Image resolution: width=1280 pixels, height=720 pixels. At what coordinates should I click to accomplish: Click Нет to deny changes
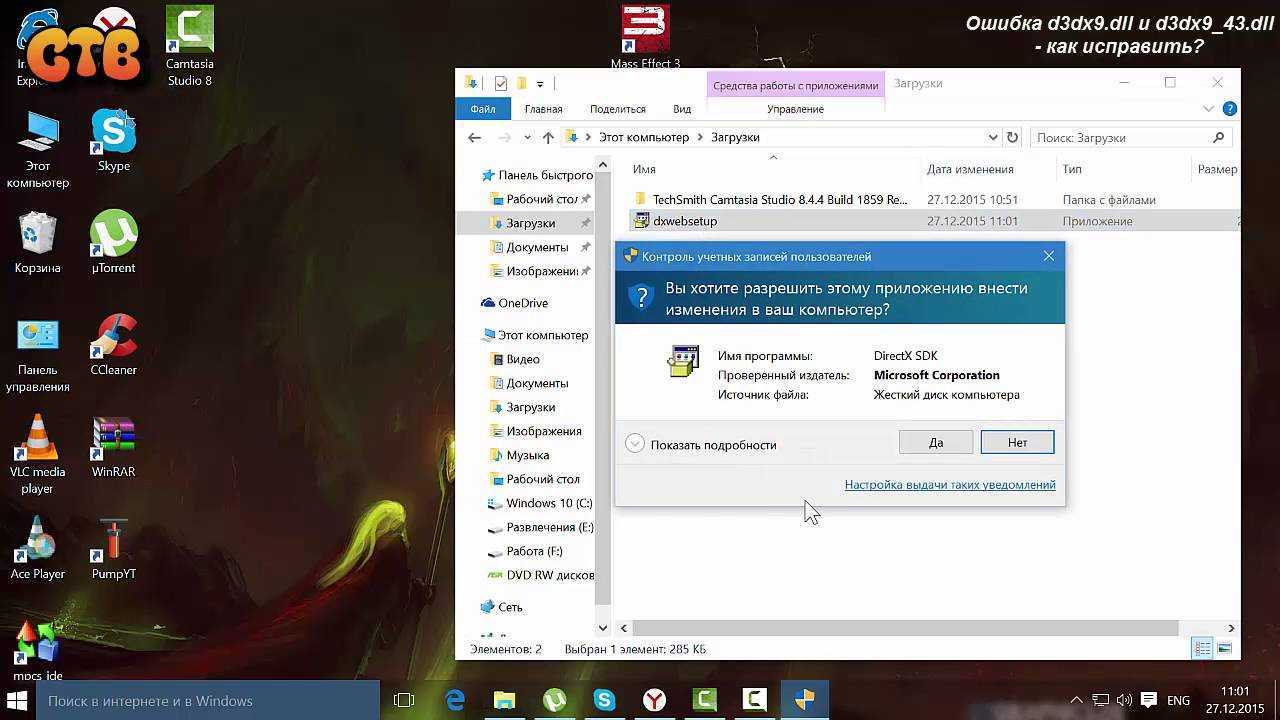click(1017, 442)
